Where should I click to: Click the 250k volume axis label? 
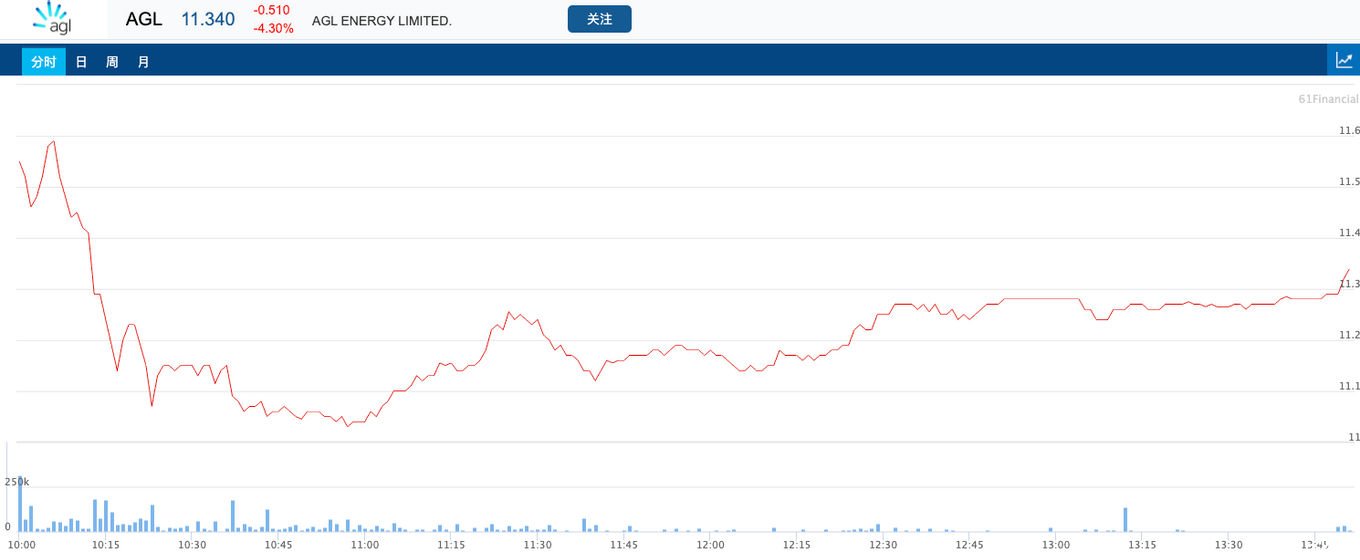click(17, 482)
